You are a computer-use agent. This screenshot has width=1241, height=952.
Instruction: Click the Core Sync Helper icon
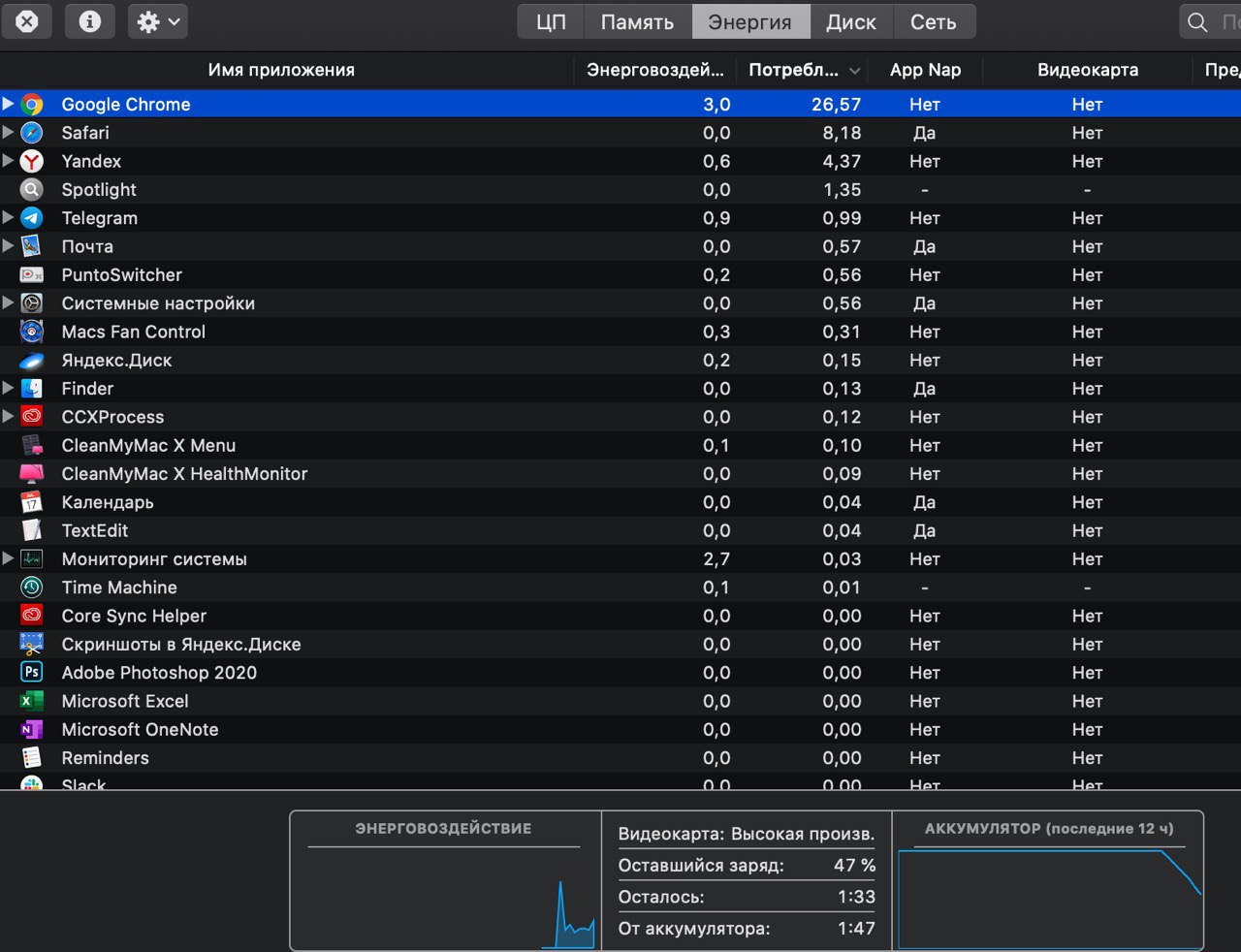pos(32,617)
